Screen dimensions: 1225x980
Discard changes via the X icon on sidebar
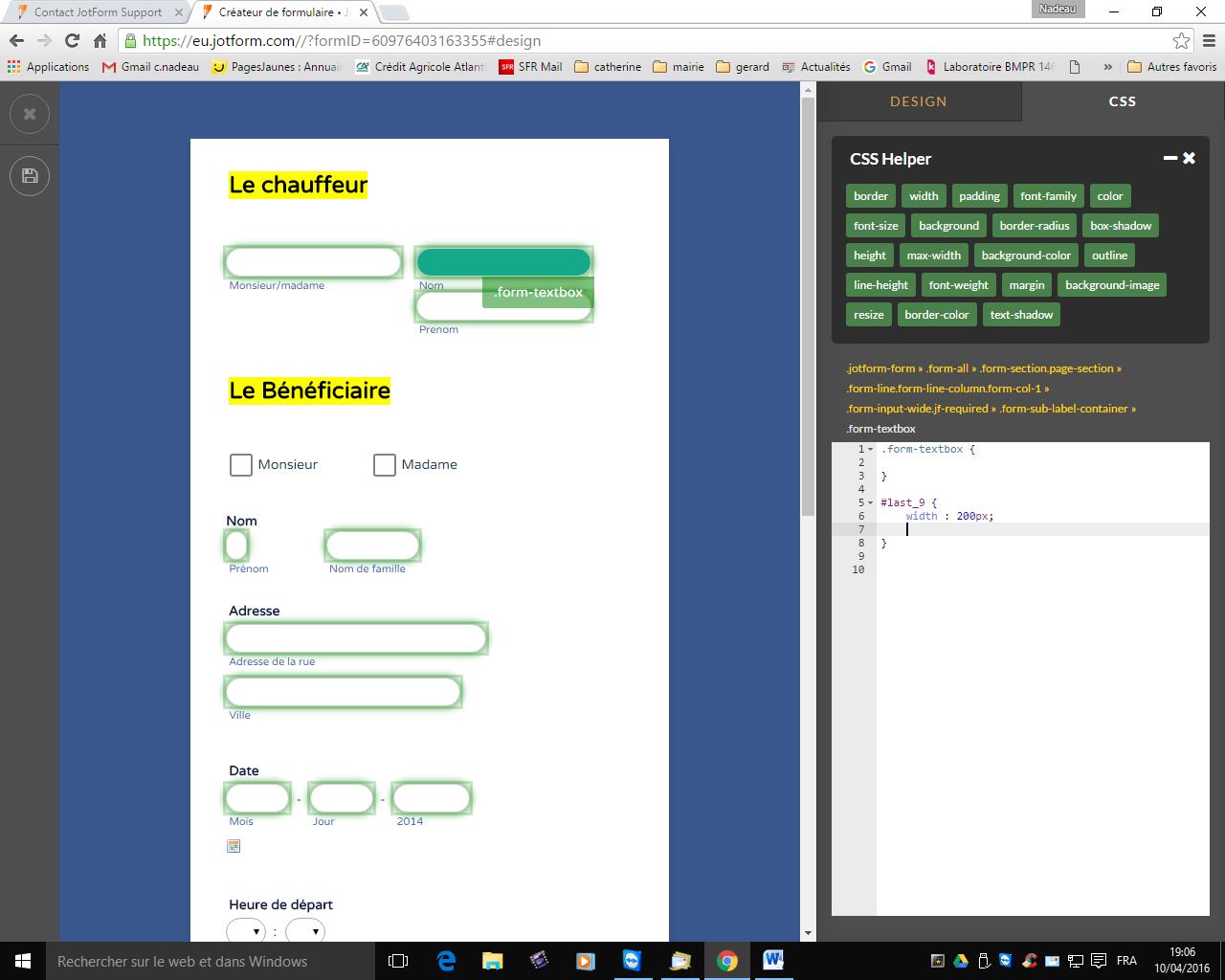30,113
